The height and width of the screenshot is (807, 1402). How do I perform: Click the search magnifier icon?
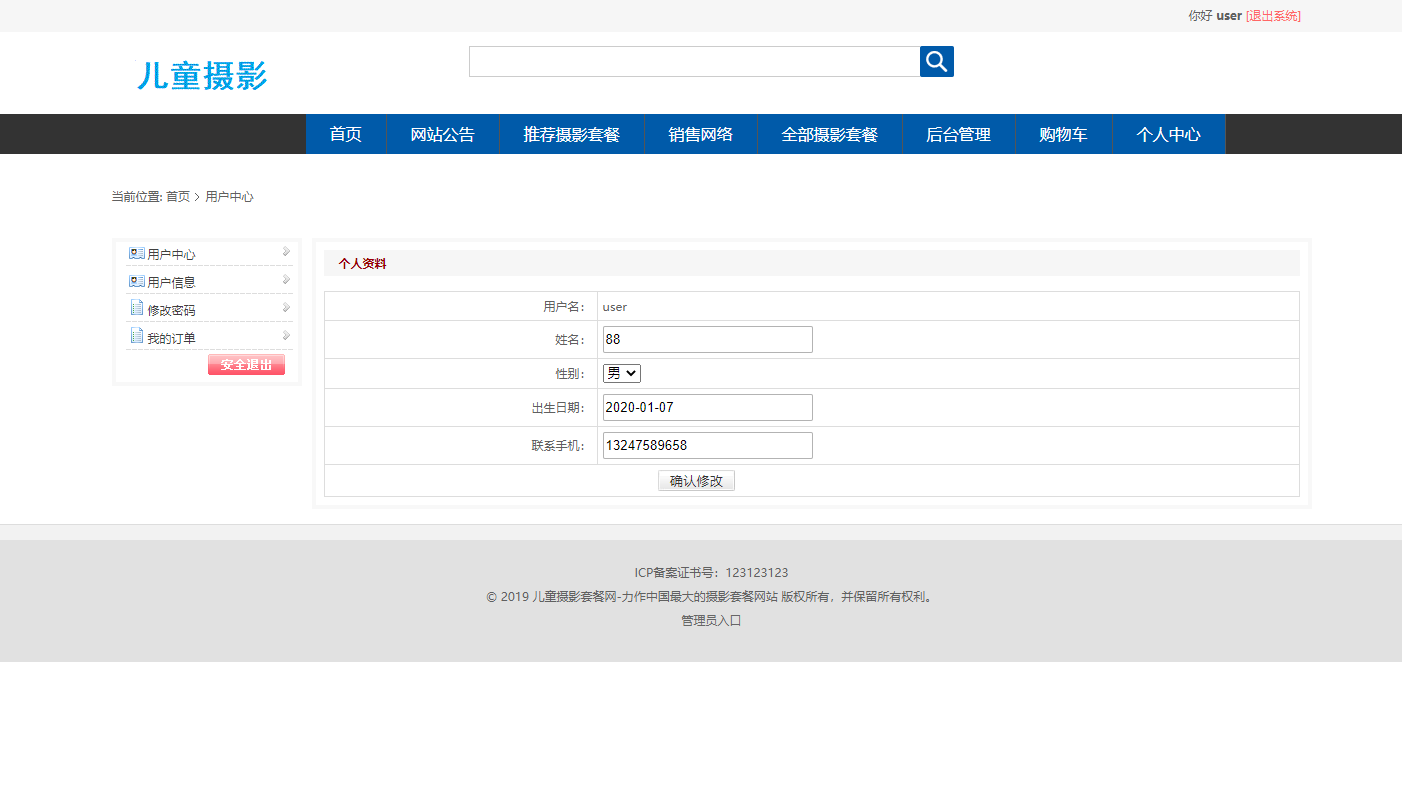pos(936,61)
